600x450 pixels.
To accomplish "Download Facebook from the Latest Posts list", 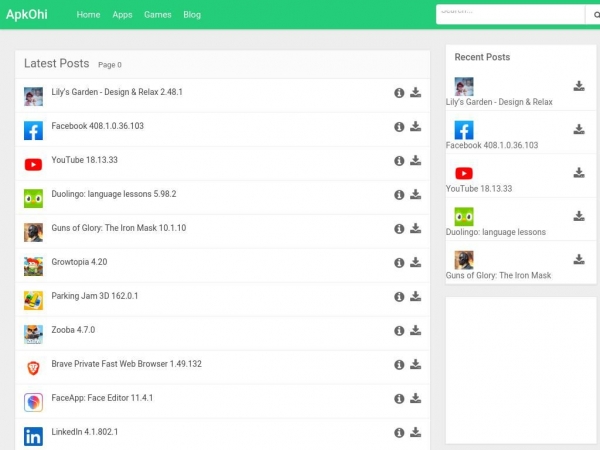I will [416, 126].
